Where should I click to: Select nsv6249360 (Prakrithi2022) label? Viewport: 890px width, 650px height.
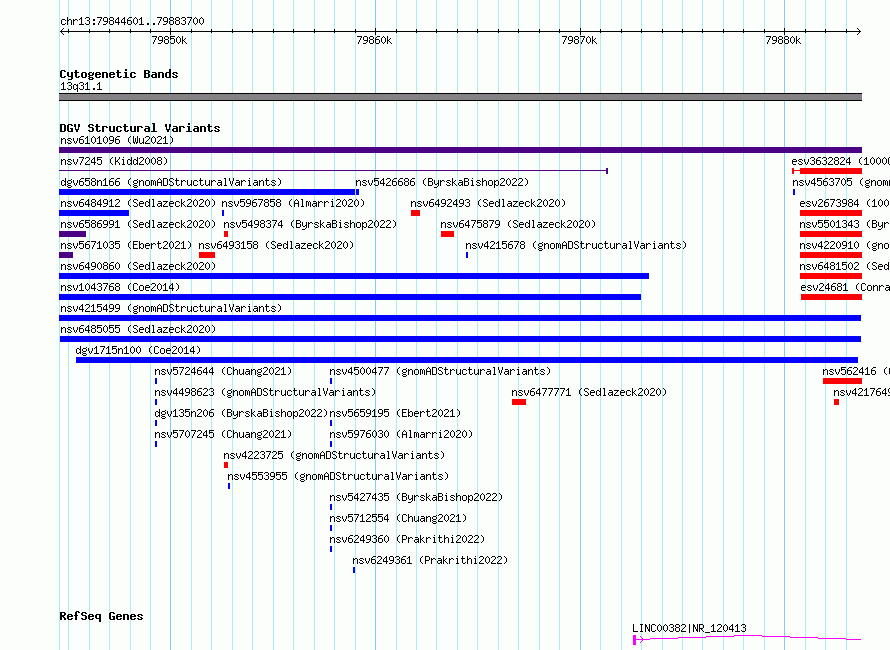pos(407,539)
